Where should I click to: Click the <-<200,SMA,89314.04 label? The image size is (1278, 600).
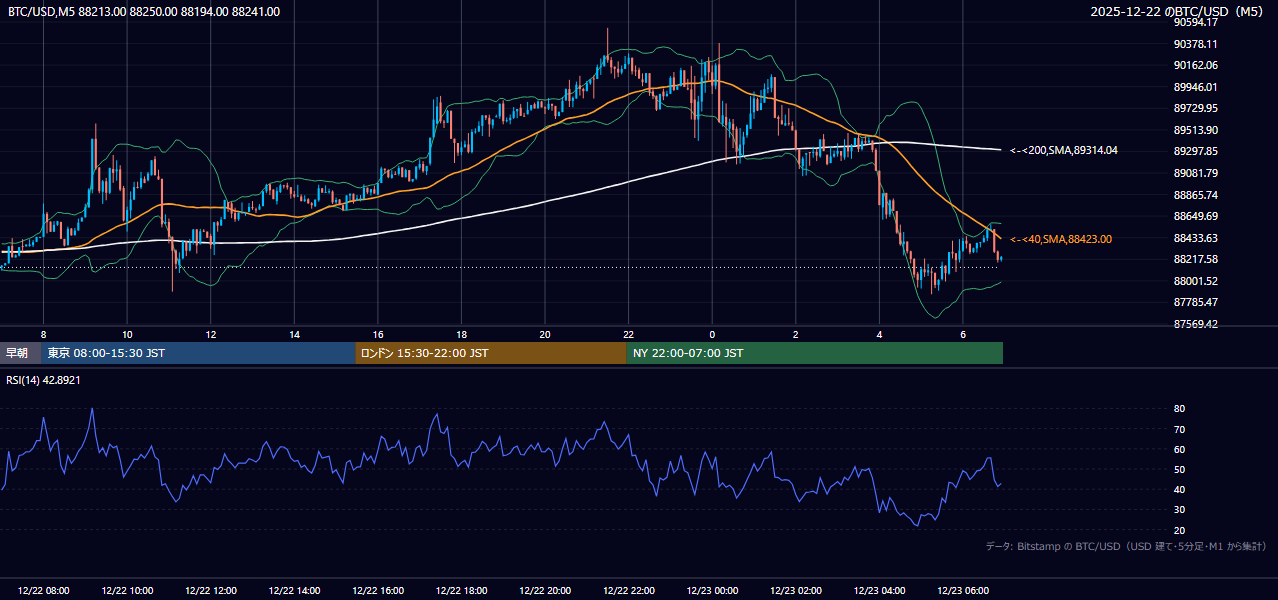1063,150
